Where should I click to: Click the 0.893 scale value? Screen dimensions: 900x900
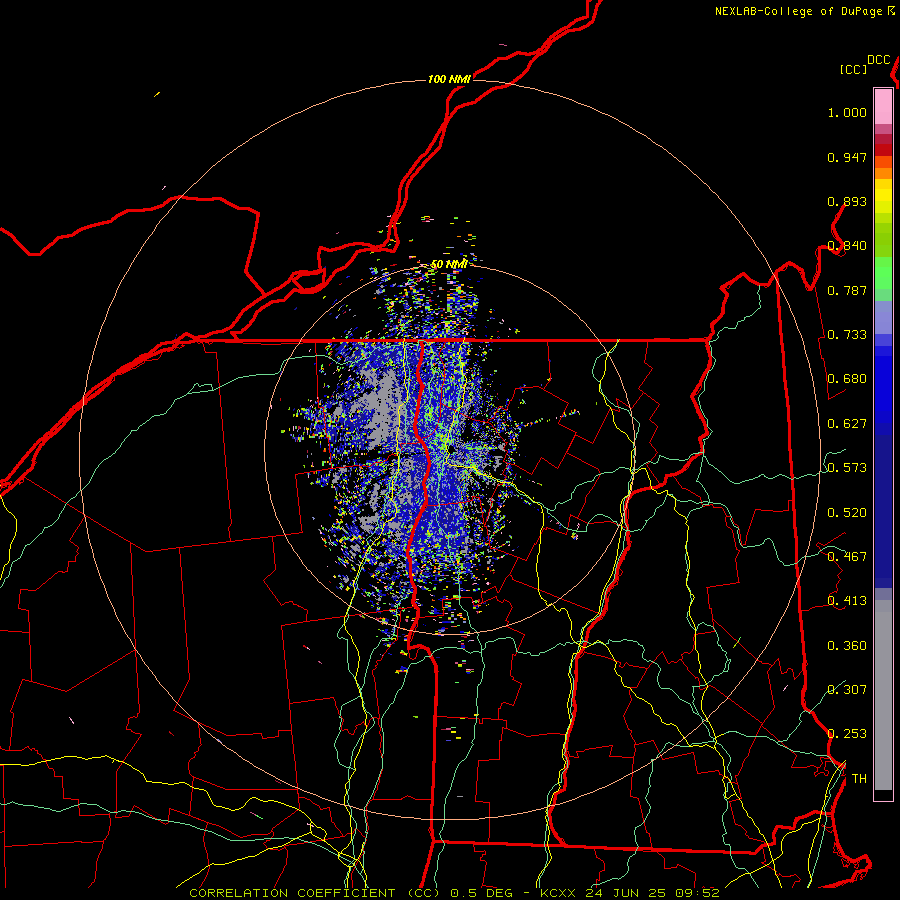coord(847,201)
